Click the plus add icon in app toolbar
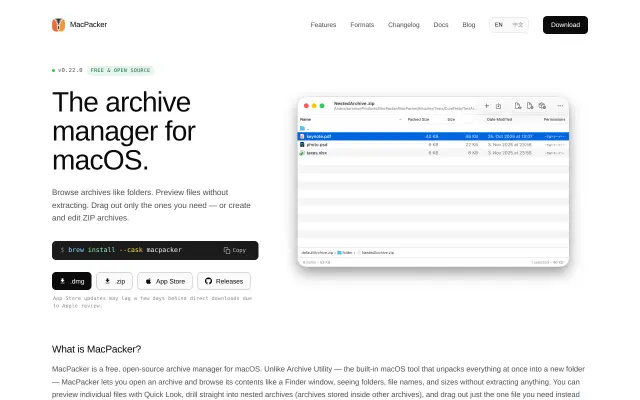Image resolution: width=640 pixels, height=400 pixels. (x=487, y=106)
